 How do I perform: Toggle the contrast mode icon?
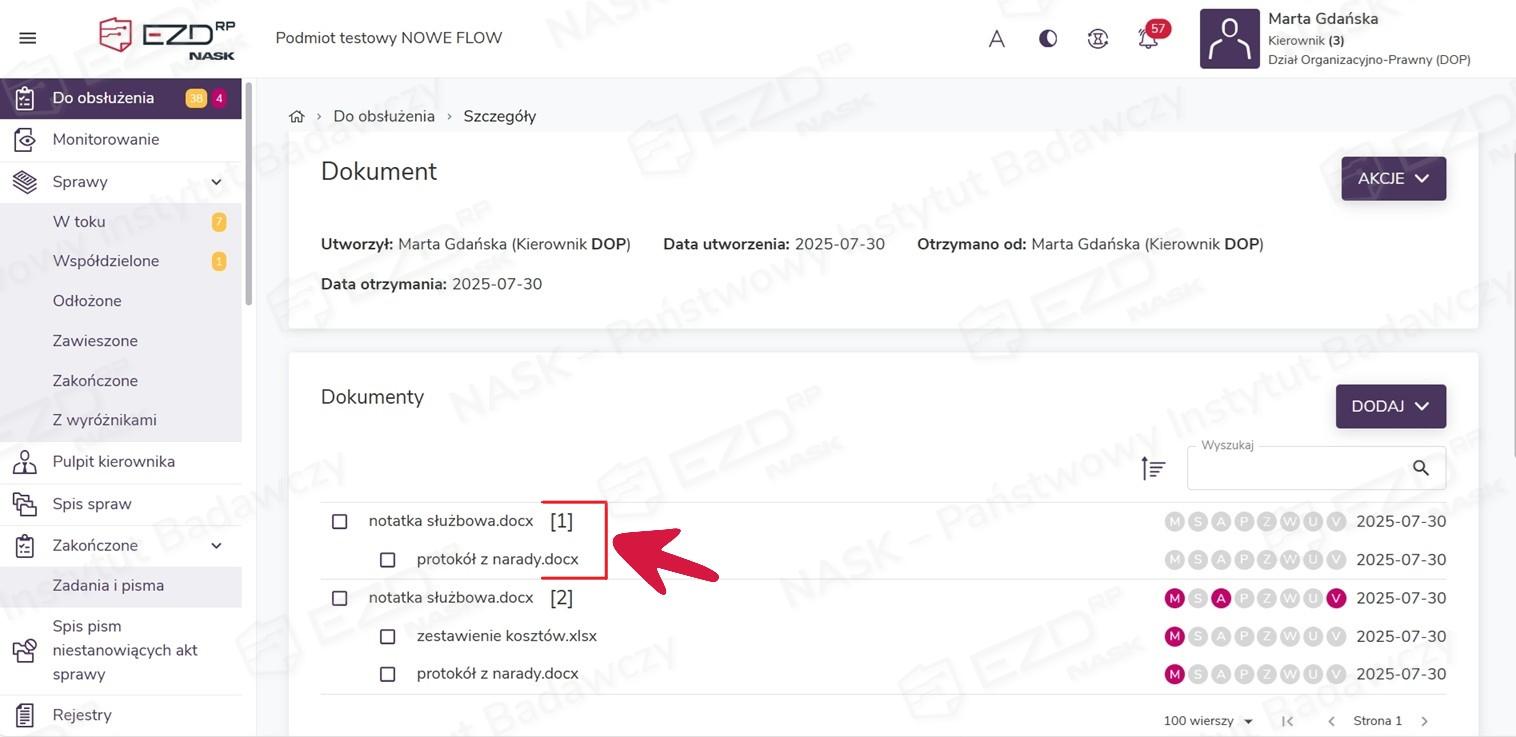pyautogui.click(x=1048, y=39)
